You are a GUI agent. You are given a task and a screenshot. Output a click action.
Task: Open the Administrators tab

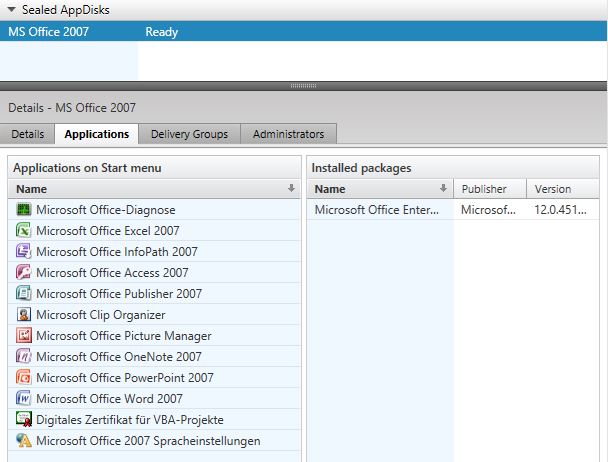[288, 134]
